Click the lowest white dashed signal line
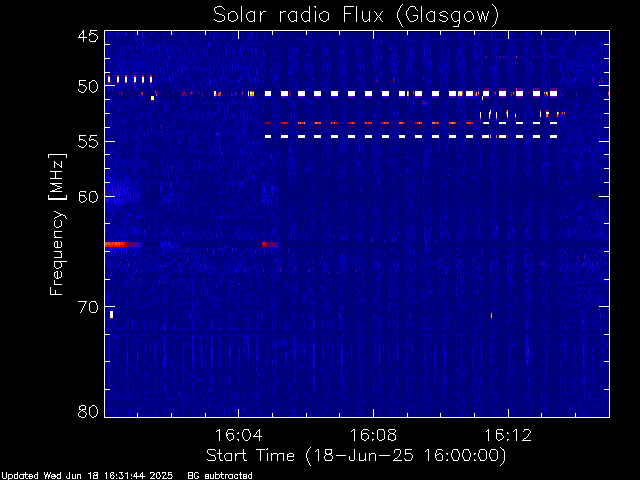Screen dimensions: 640x480 point(411,136)
